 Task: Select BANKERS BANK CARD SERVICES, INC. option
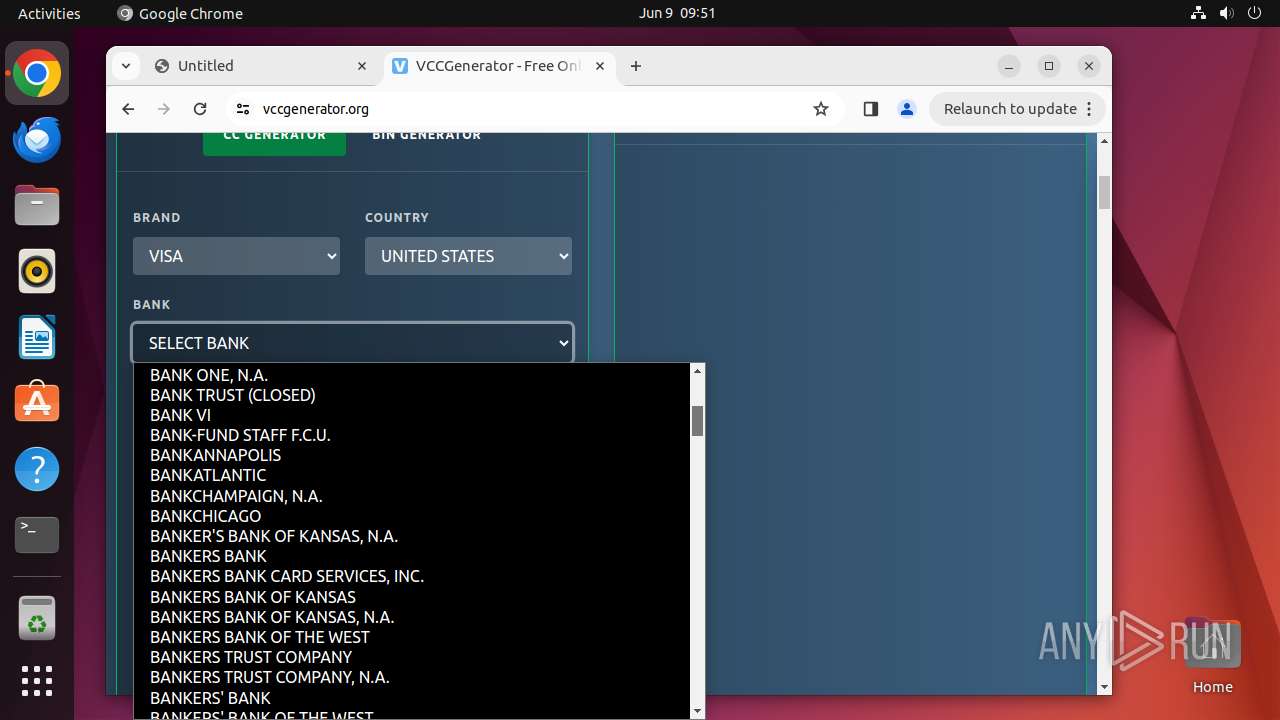[x=412, y=576]
